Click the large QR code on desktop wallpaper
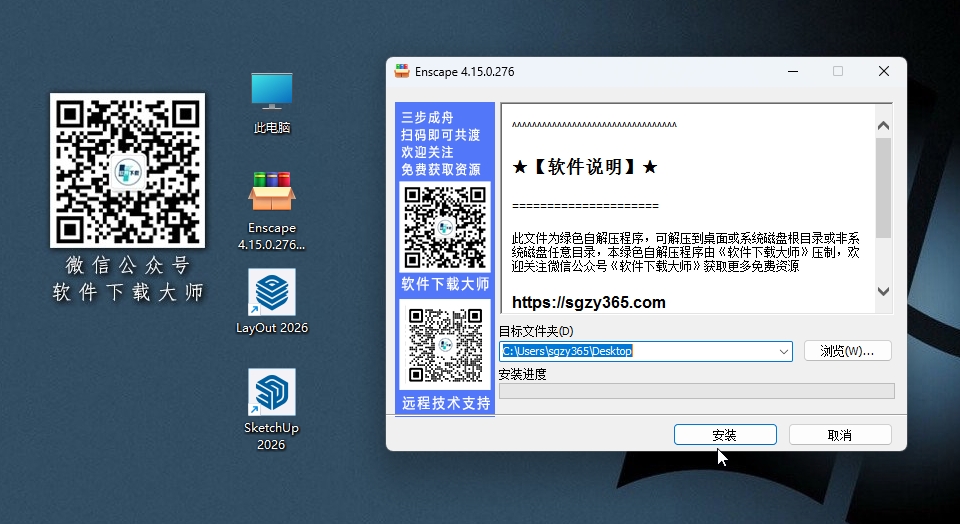This screenshot has width=960, height=524. (x=127, y=170)
